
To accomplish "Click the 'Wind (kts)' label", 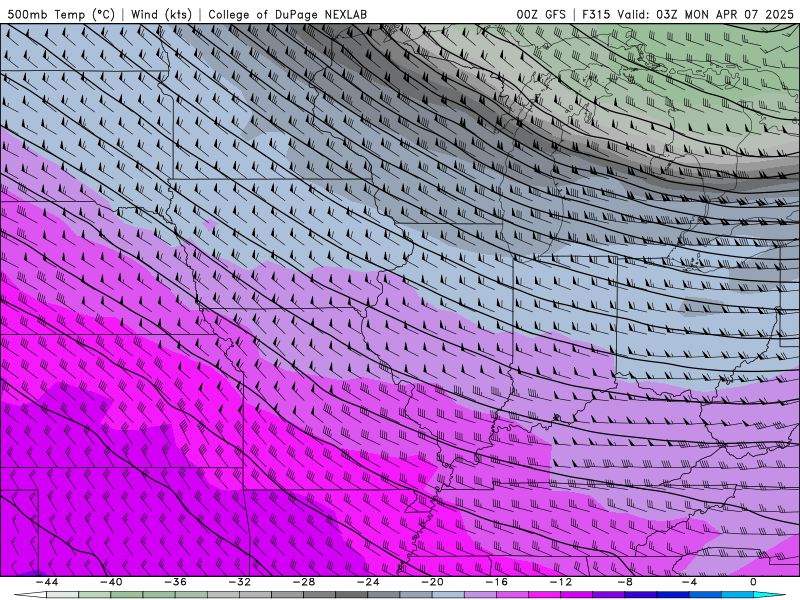I will pyautogui.click(x=161, y=14).
